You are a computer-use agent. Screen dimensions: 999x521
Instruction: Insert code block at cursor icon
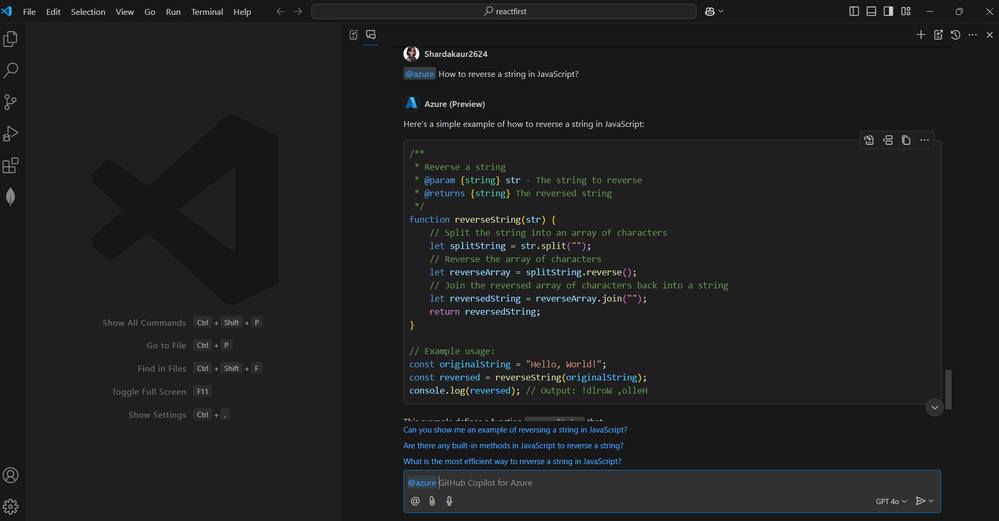(x=888, y=140)
